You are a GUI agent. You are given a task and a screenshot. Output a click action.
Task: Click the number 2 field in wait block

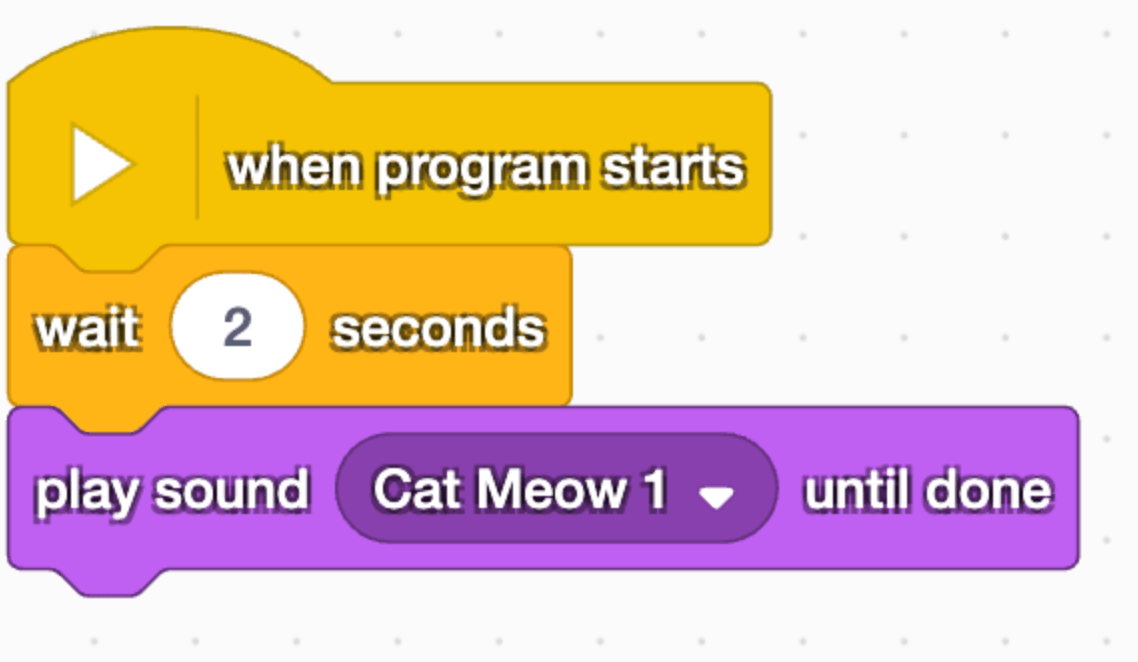[238, 327]
